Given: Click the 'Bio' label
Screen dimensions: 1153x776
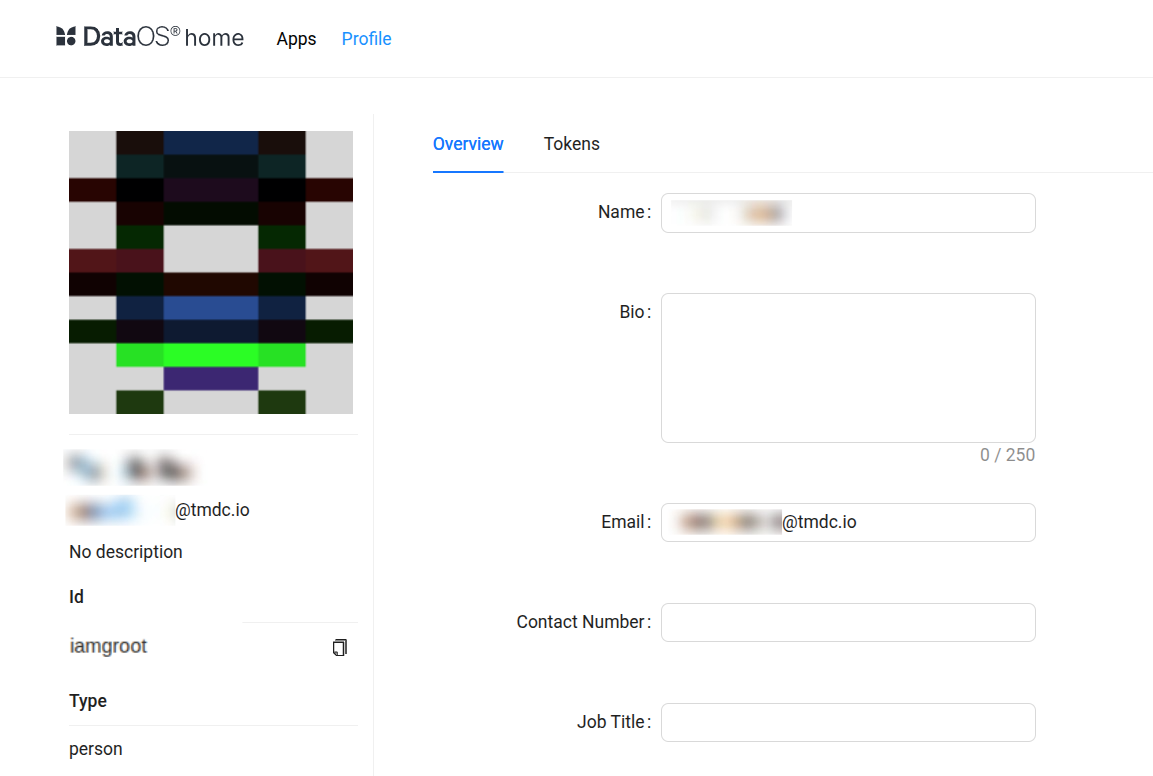Looking at the screenshot, I should click(x=635, y=312).
